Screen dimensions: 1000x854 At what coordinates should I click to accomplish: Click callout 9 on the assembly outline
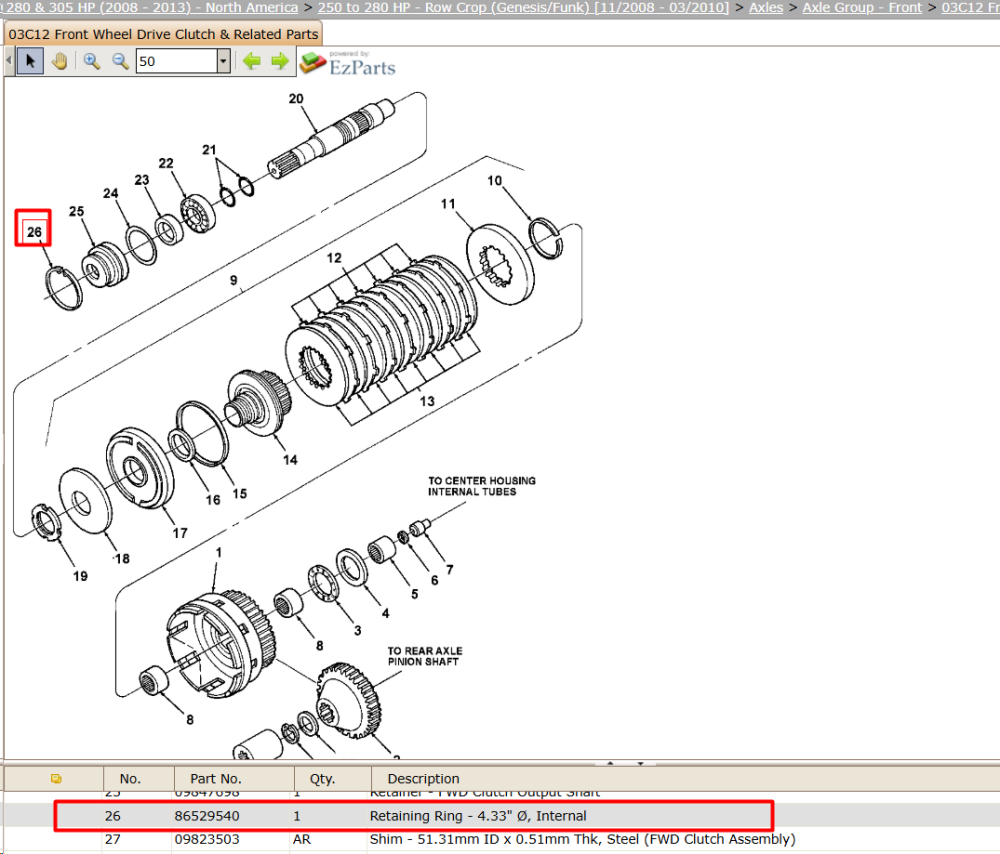[234, 281]
